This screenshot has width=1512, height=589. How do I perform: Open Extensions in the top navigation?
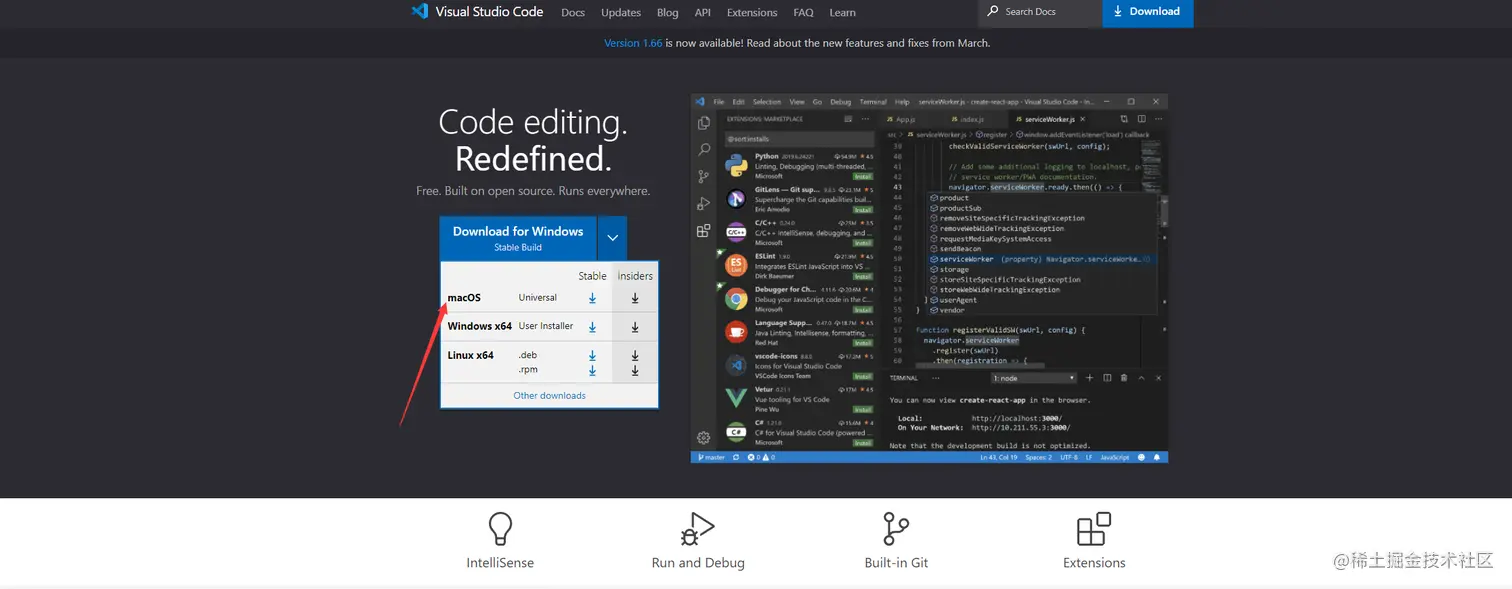752,13
